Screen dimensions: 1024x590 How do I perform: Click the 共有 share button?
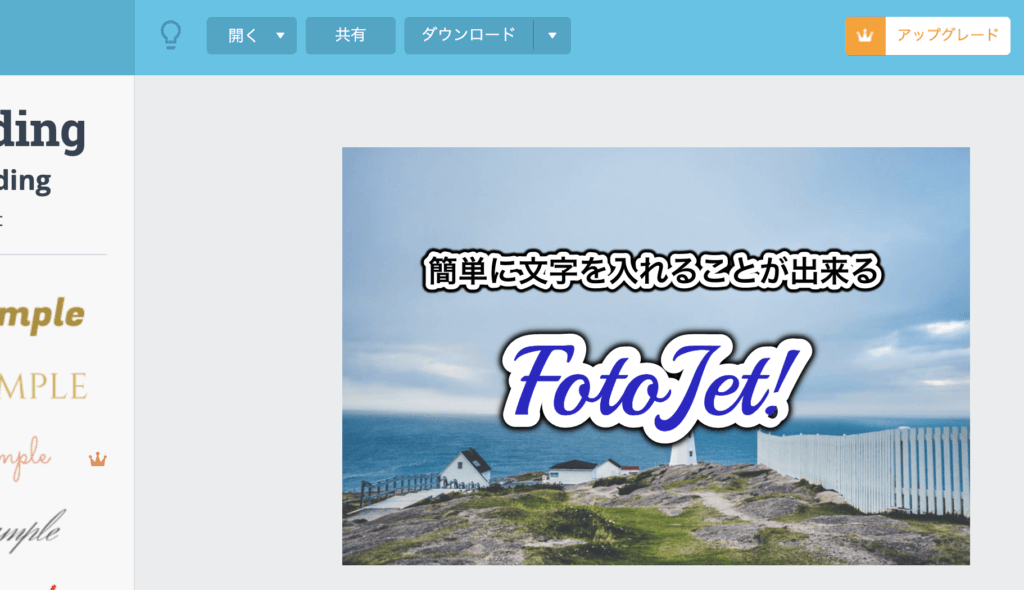pos(351,35)
